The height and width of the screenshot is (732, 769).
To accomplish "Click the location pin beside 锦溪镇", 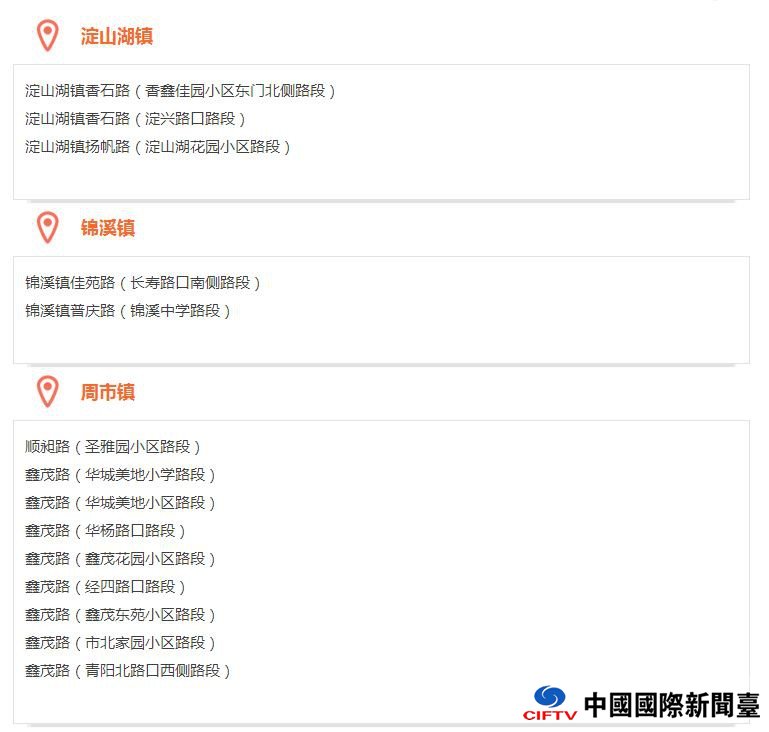I will (x=48, y=227).
